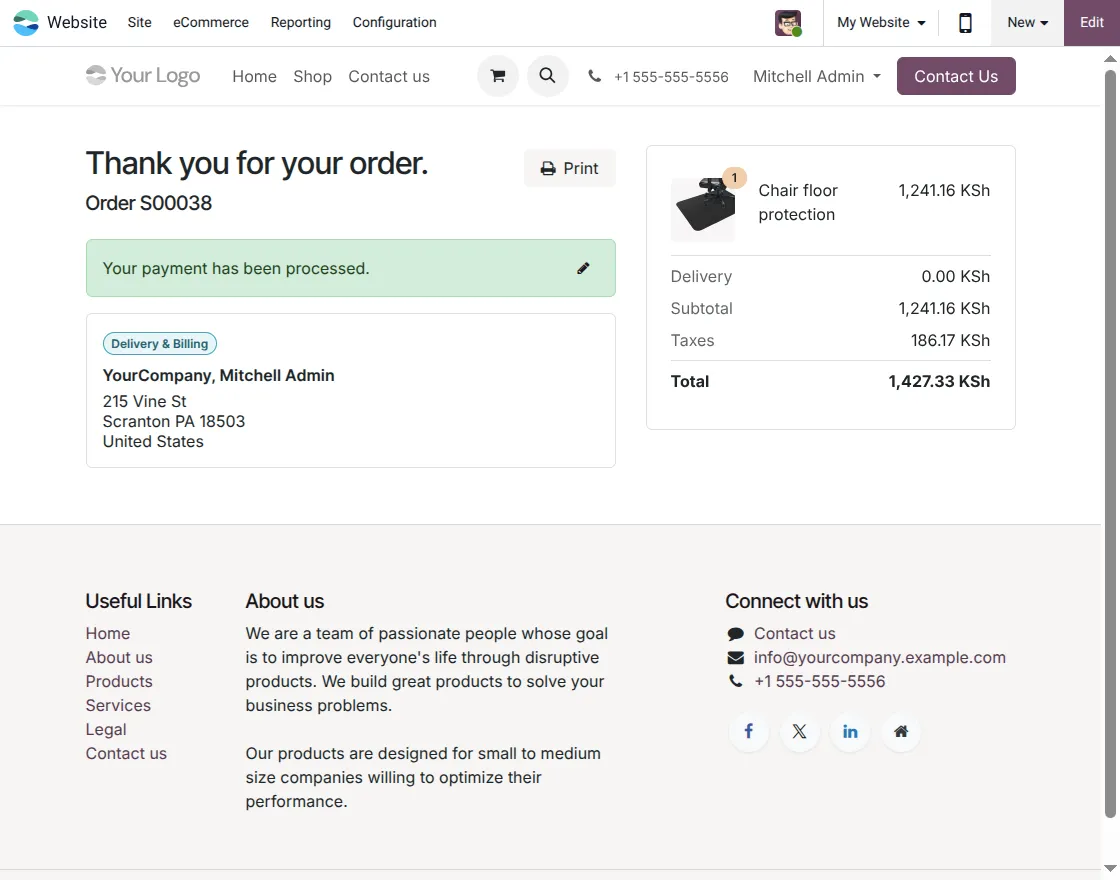Click the Your Logo image
Viewport: 1120px width, 880px height.
(143, 76)
